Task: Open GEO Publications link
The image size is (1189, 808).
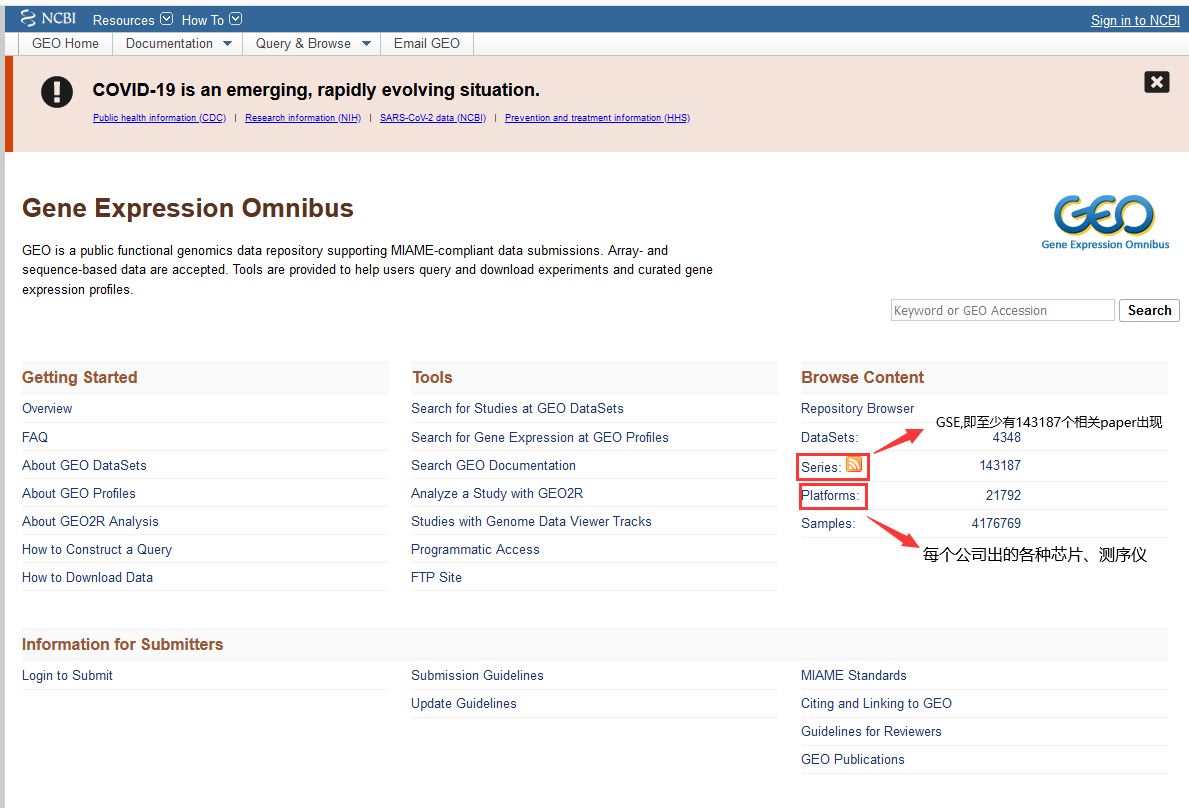Action: 853,759
